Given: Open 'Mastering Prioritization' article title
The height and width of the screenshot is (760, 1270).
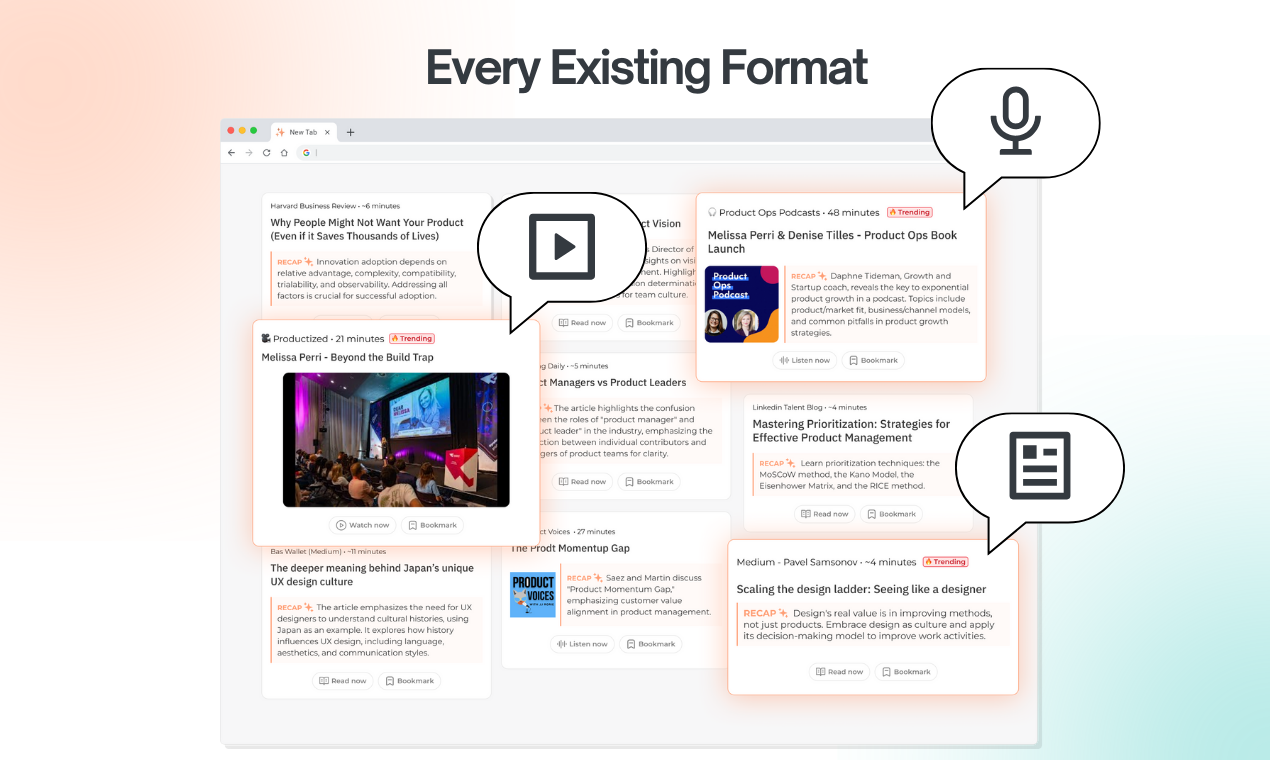Looking at the screenshot, I should click(851, 431).
